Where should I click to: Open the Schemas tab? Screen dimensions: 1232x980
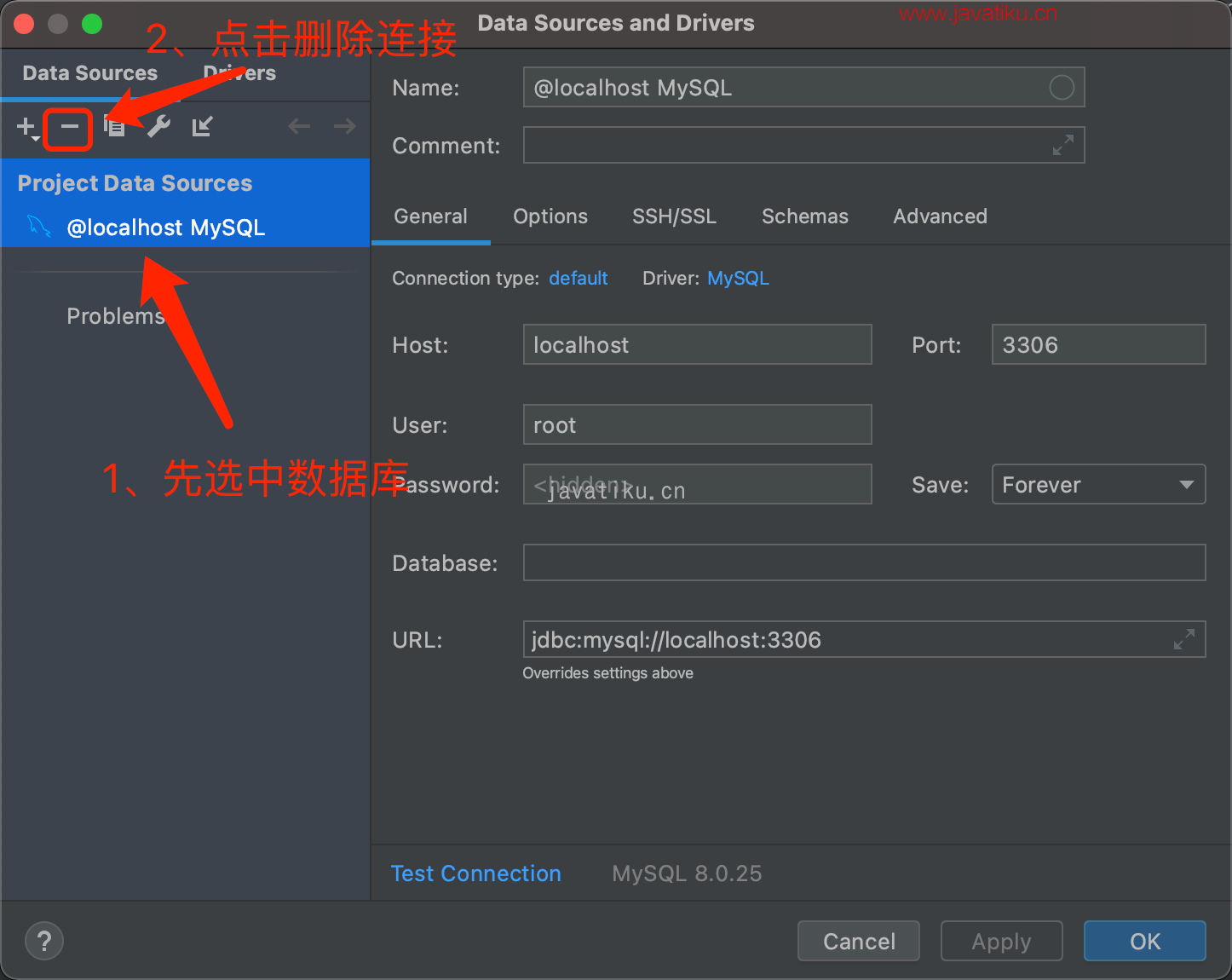click(x=805, y=216)
